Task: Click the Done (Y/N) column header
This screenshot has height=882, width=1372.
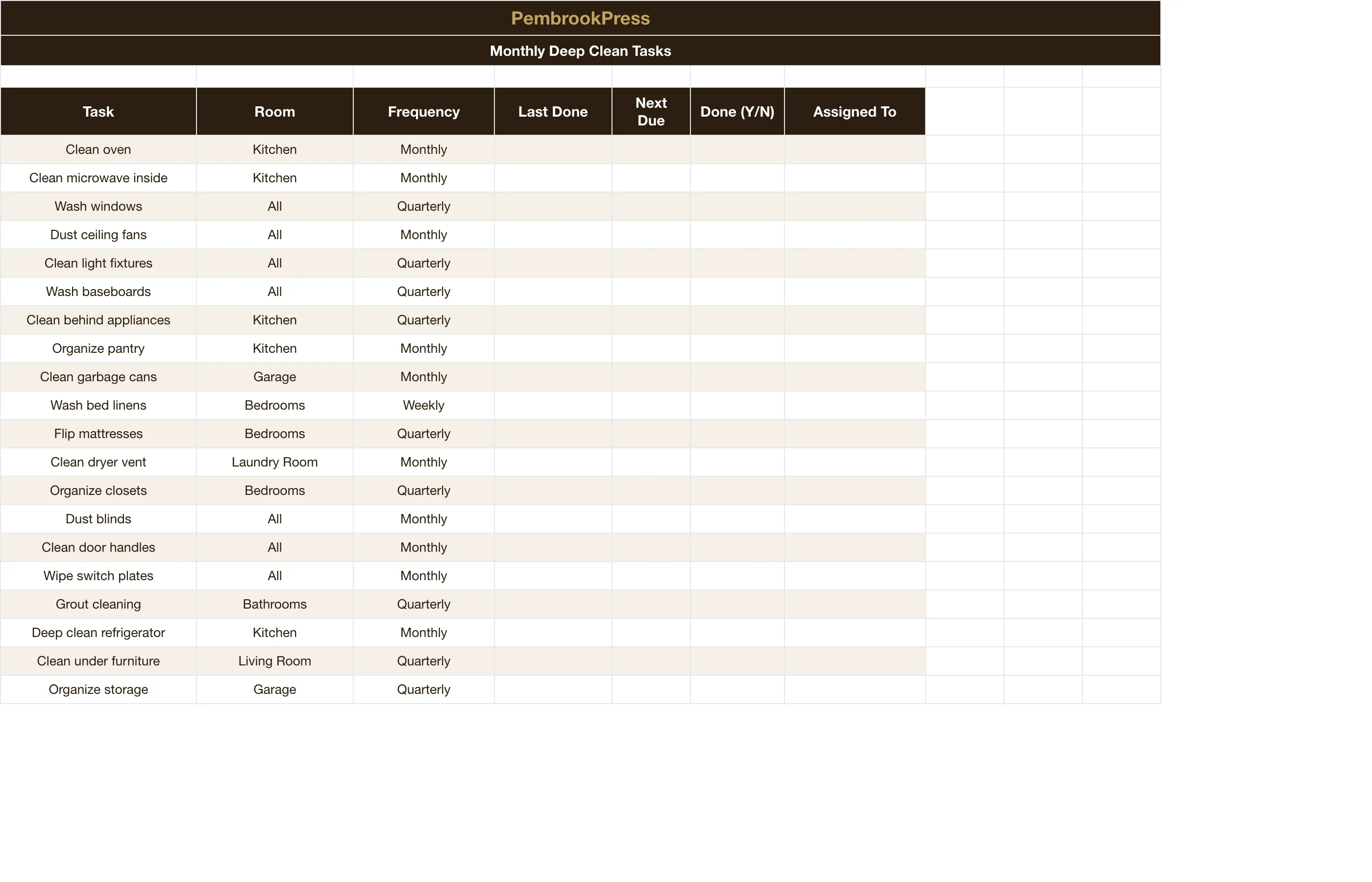Action: tap(737, 112)
